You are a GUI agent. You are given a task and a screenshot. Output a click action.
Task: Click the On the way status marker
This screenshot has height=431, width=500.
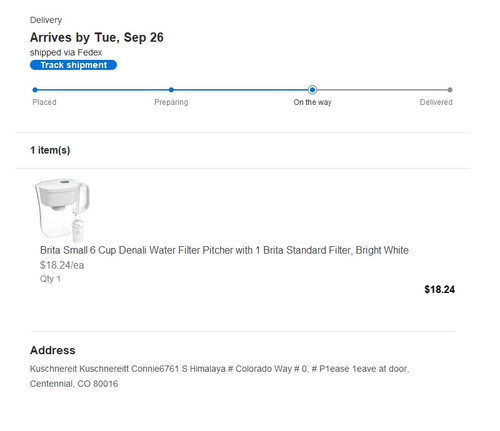pos(312,90)
